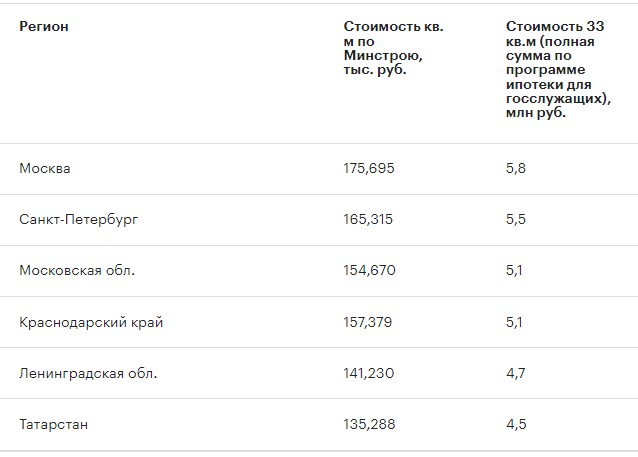The height and width of the screenshot is (457, 638).
Task: Click the 5,1 value for Московская обл.
Action: (x=515, y=270)
